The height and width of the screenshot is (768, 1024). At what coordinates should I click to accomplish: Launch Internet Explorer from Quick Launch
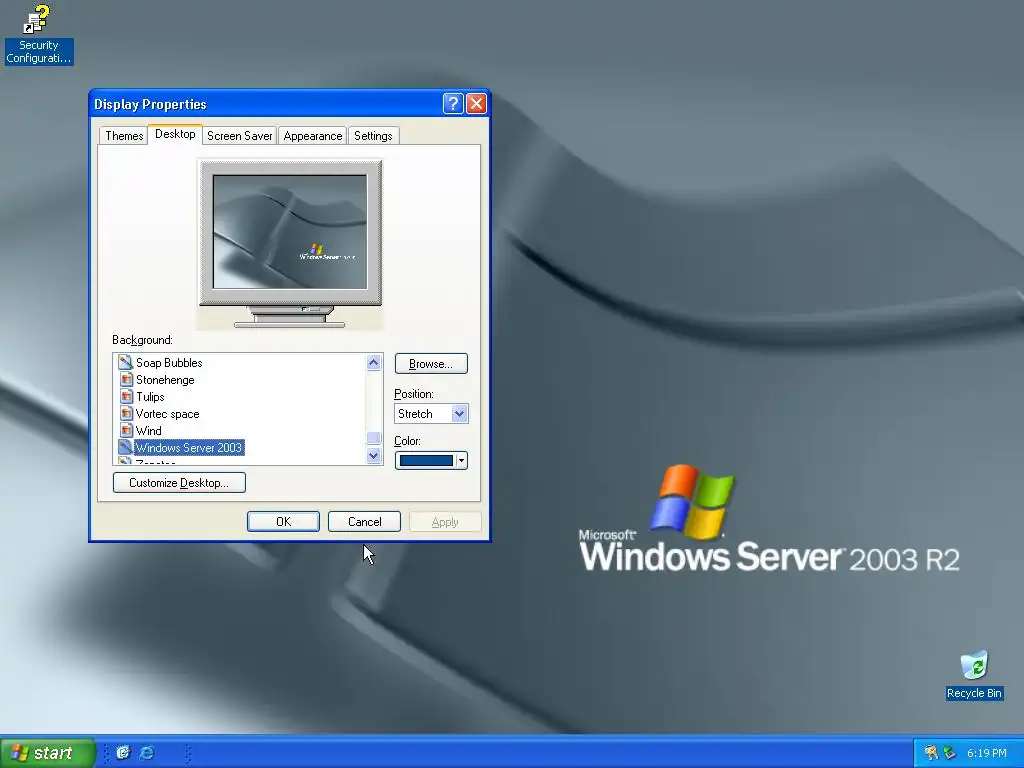click(147, 753)
